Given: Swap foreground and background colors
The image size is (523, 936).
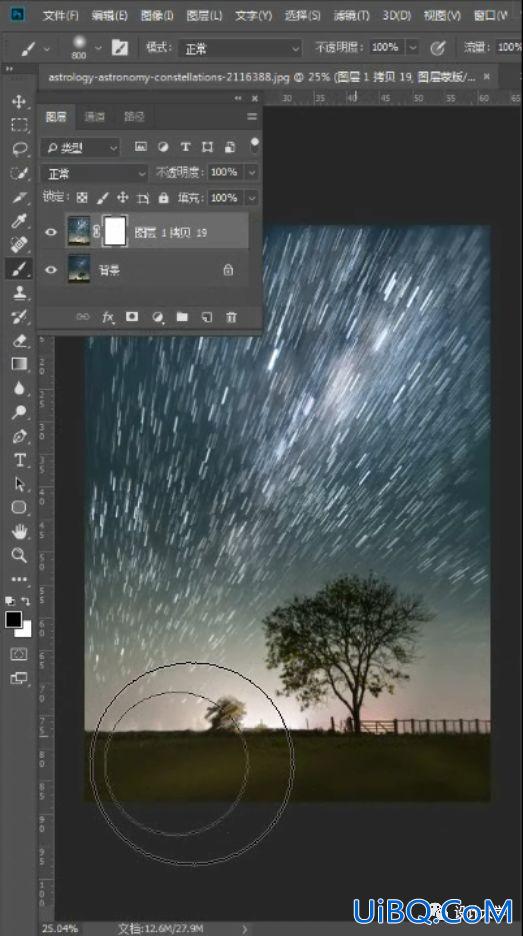Looking at the screenshot, I should [26, 601].
